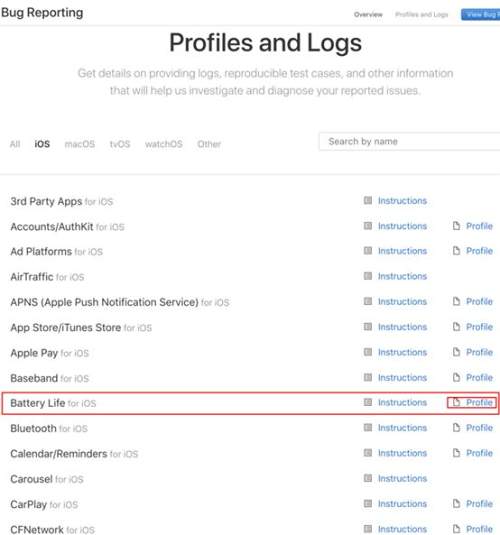Switch to the watchOS filter tab
The width and height of the screenshot is (500, 535).
pyautogui.click(x=163, y=144)
